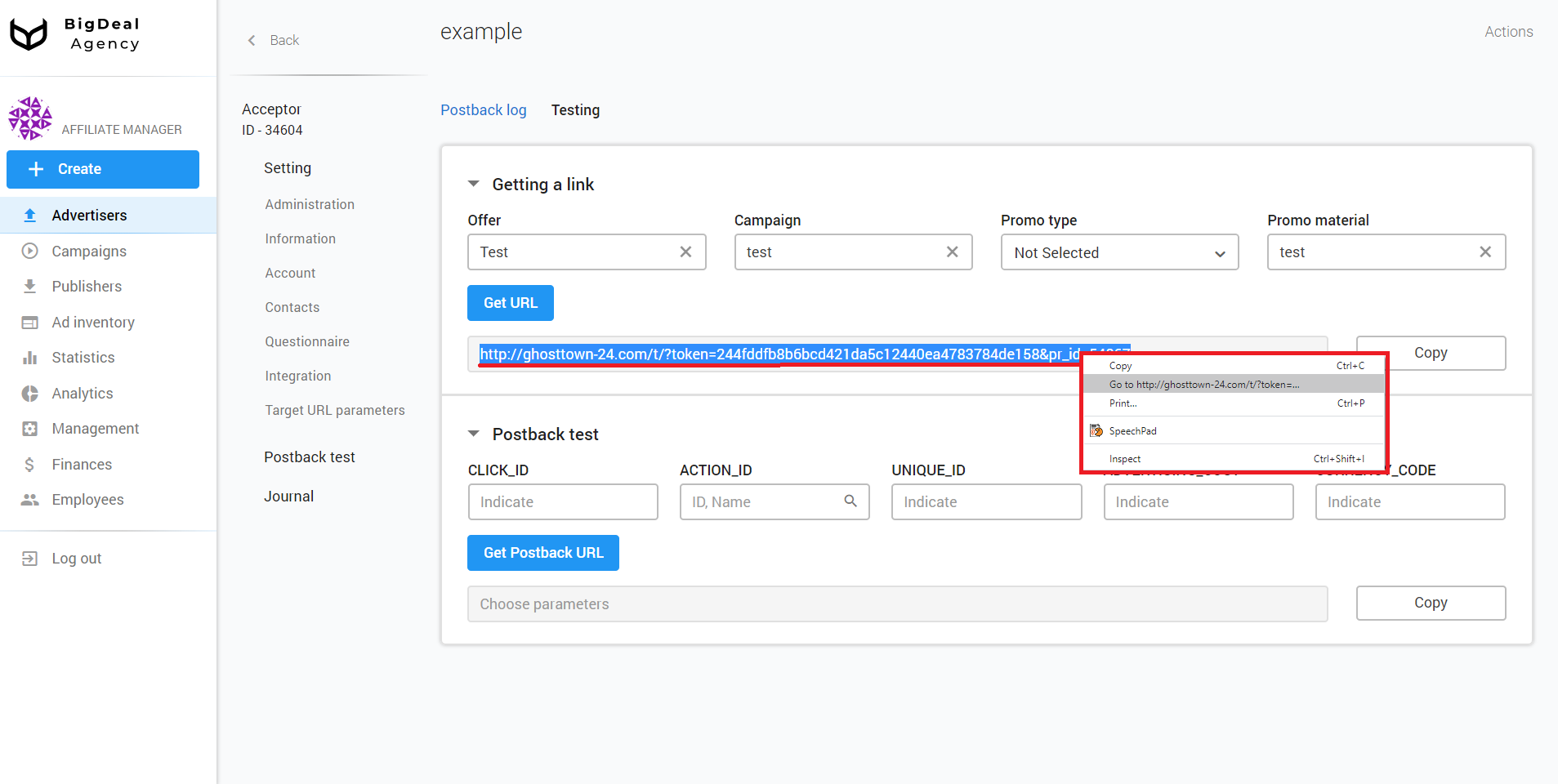The image size is (1558, 784).
Task: Click the Get URL button
Action: tap(510, 302)
